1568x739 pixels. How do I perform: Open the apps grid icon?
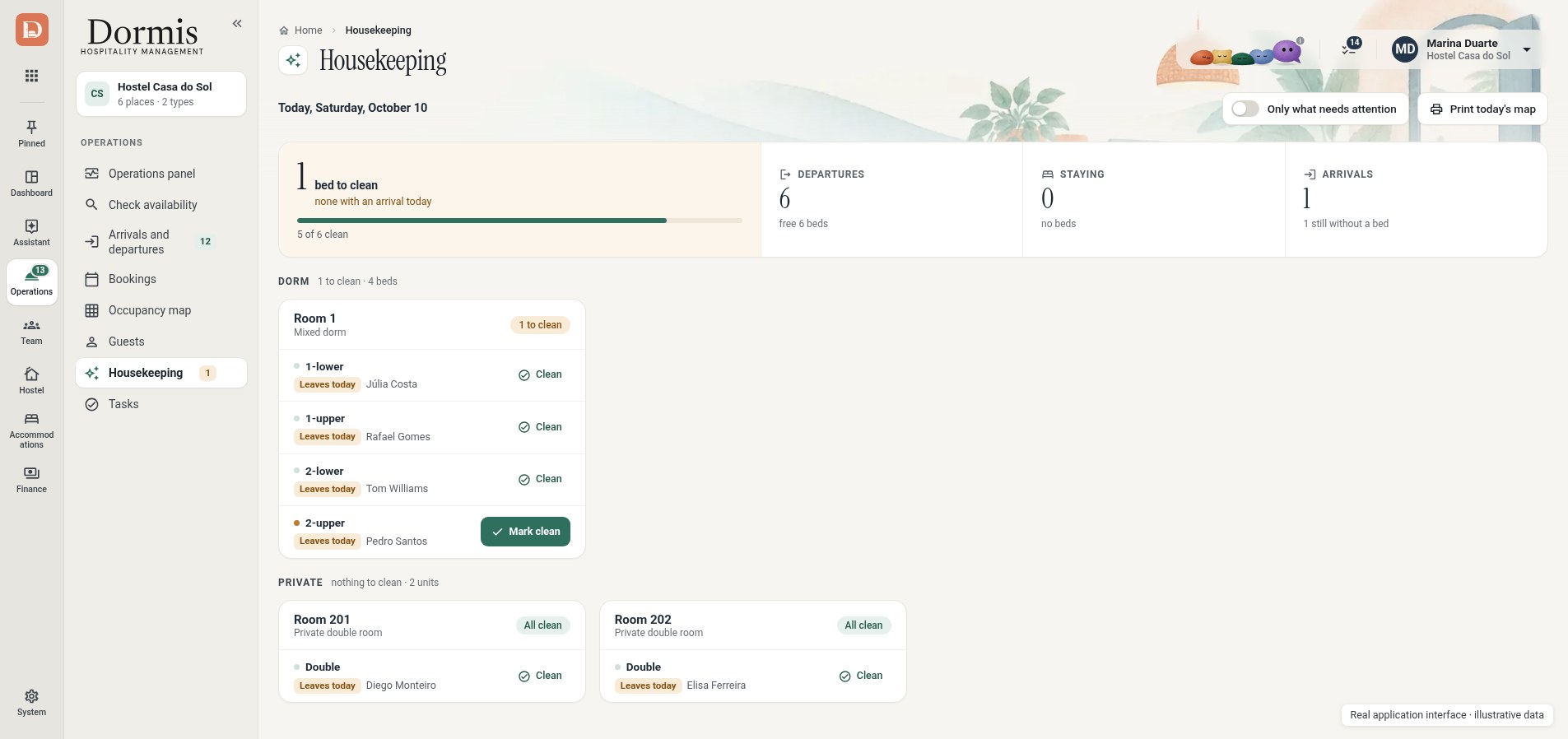point(32,76)
